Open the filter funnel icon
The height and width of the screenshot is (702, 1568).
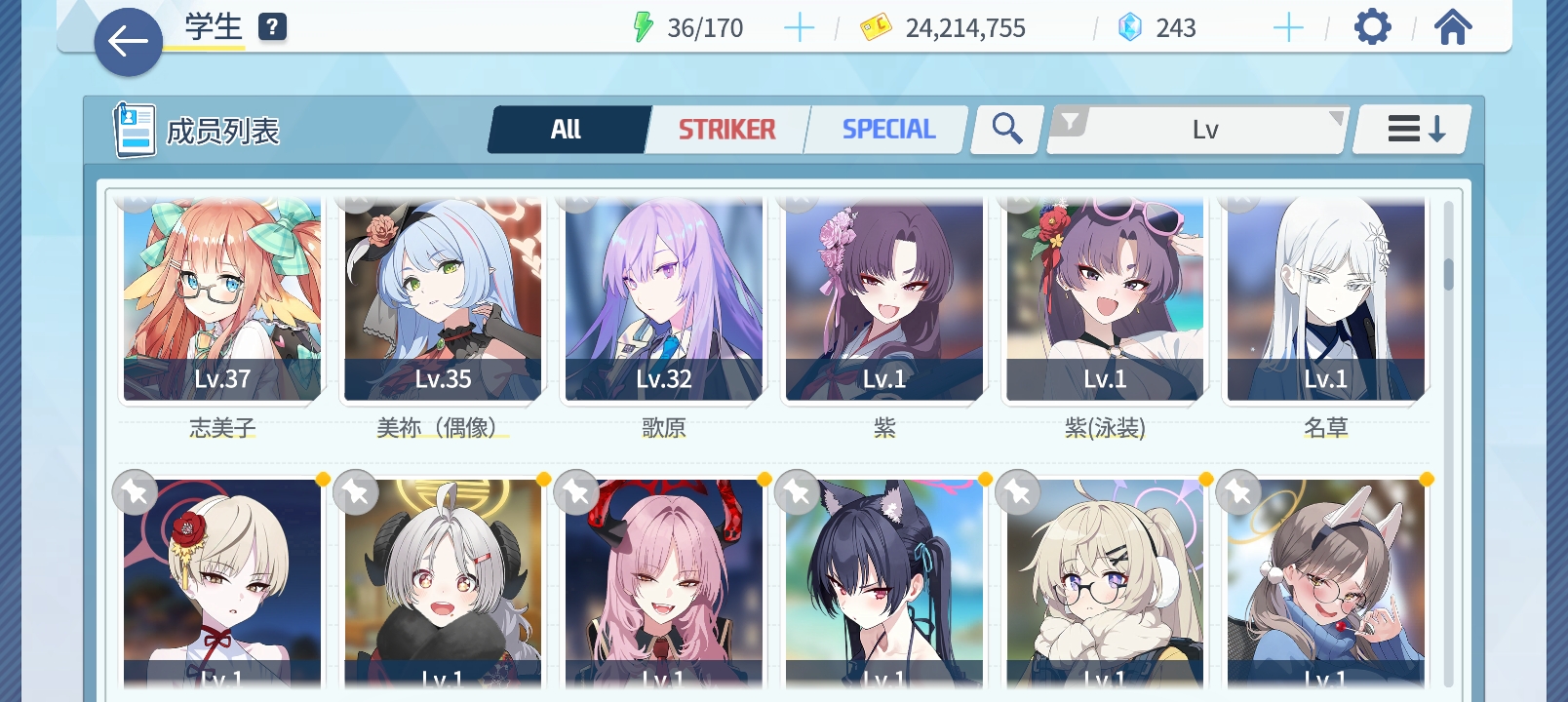(1071, 122)
